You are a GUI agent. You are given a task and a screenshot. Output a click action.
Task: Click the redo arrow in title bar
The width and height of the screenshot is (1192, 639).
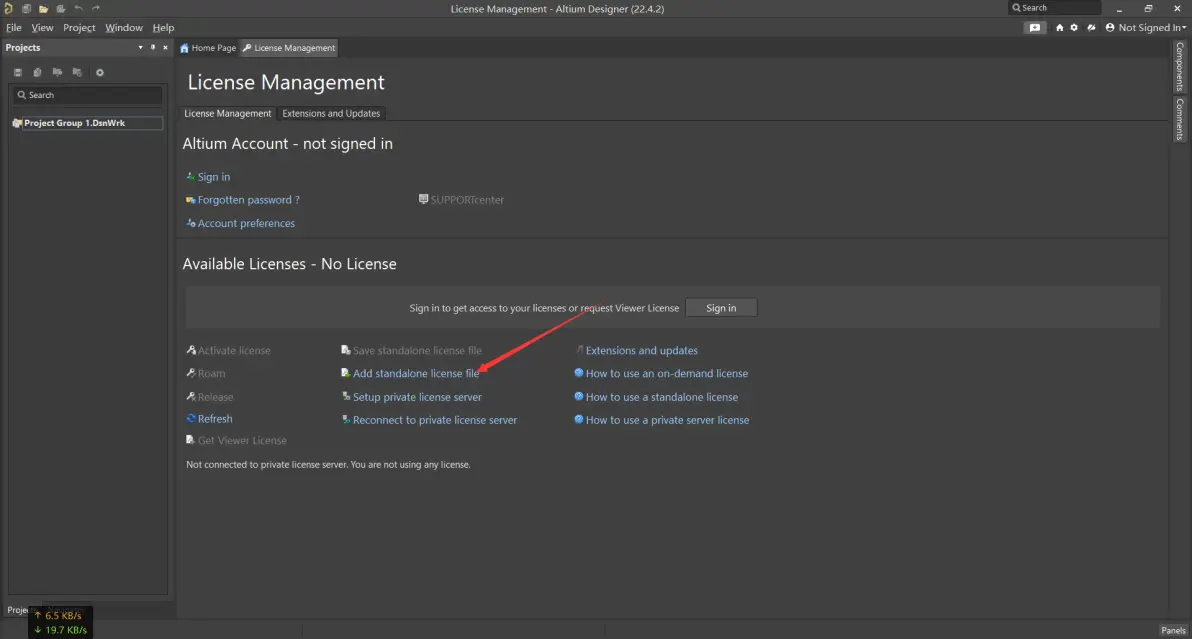point(96,8)
